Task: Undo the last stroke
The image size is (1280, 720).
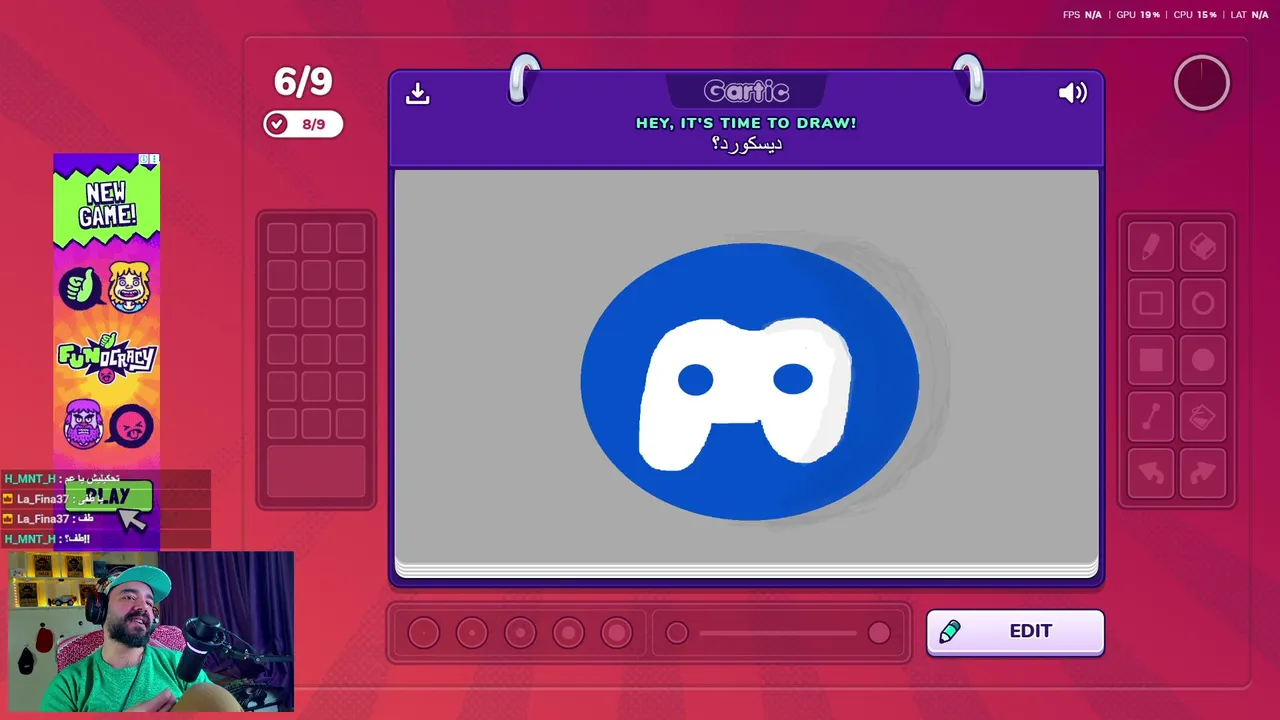Action: point(1151,474)
